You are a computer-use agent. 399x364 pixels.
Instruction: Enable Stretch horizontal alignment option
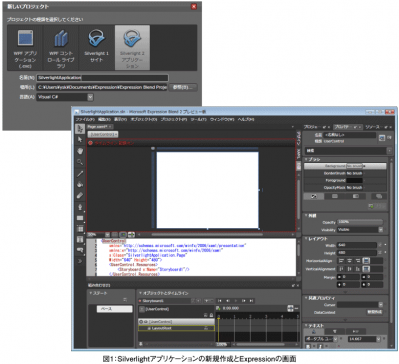pos(366,261)
